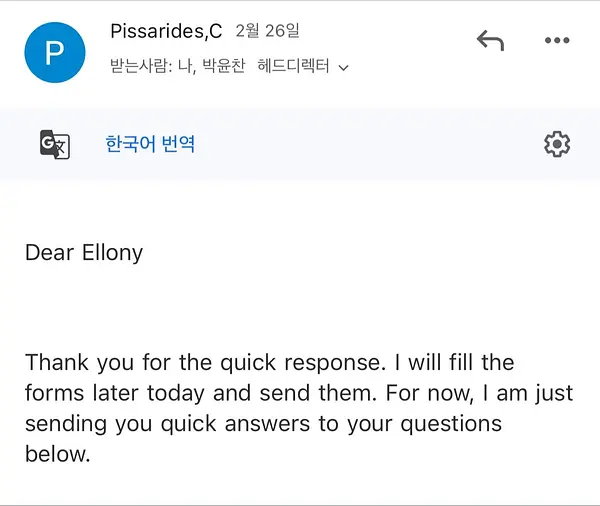Select sender name Pissarides,C

pos(166,31)
